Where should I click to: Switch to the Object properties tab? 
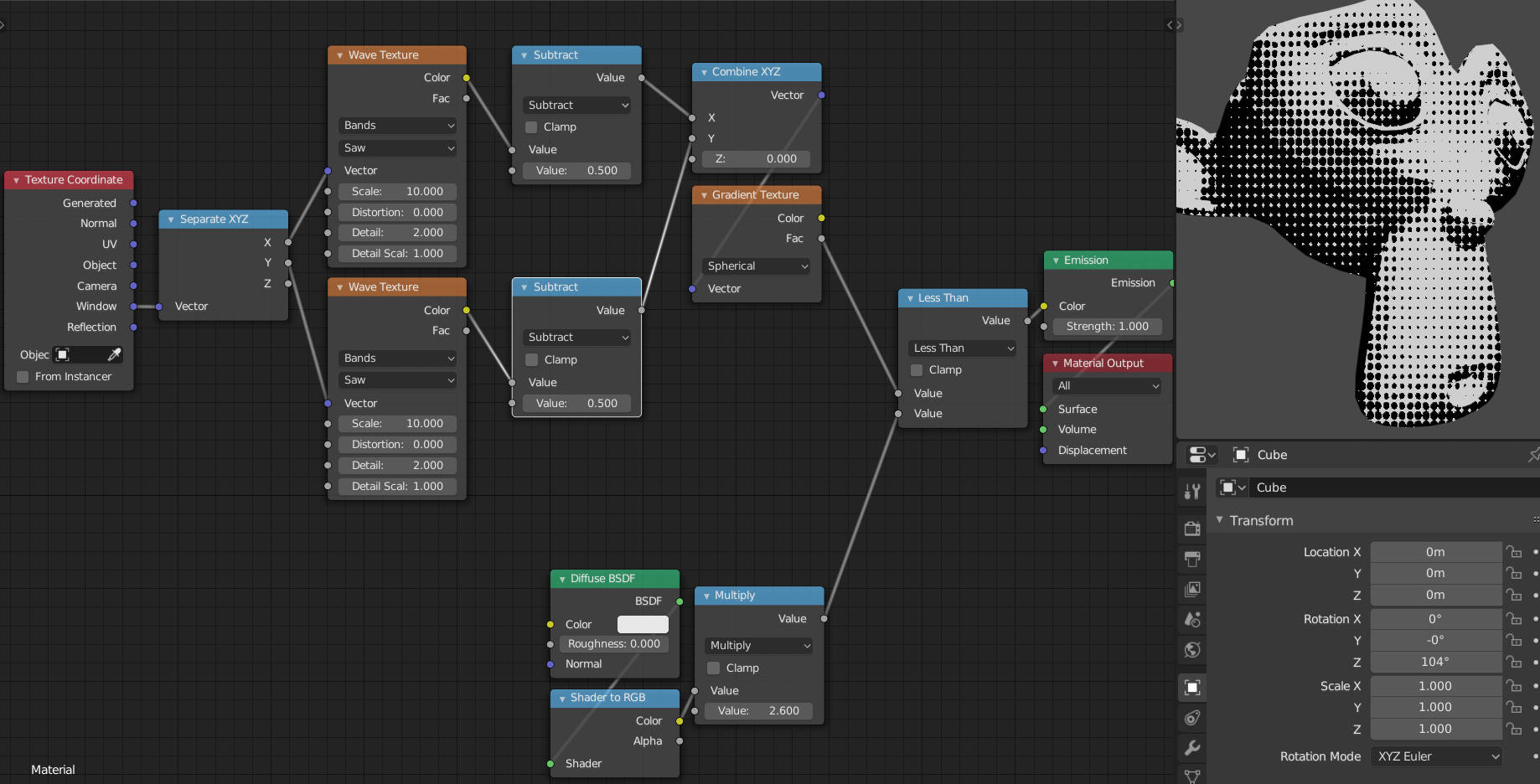[1192, 687]
